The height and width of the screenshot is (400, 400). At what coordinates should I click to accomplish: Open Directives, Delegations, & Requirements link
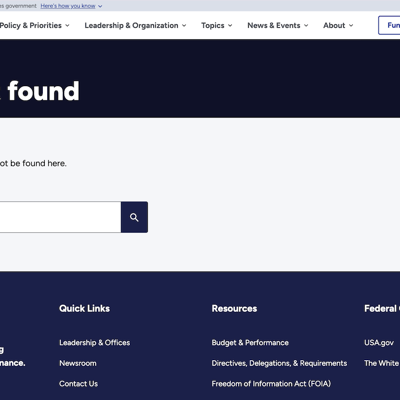[279, 363]
